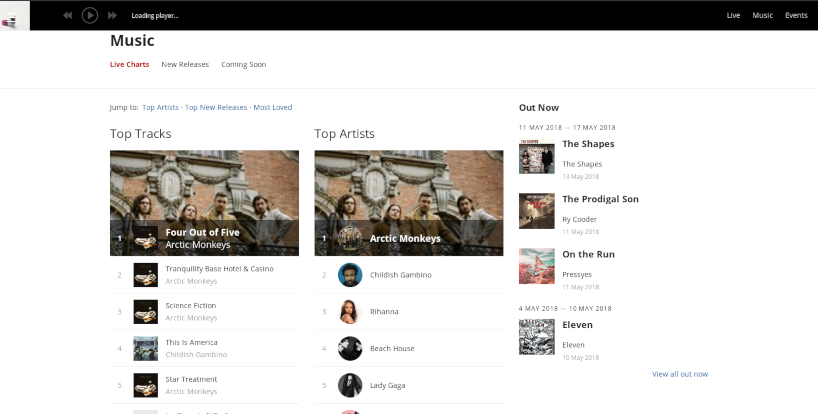Open the Eleven album title
818x414 pixels.
[577, 325]
